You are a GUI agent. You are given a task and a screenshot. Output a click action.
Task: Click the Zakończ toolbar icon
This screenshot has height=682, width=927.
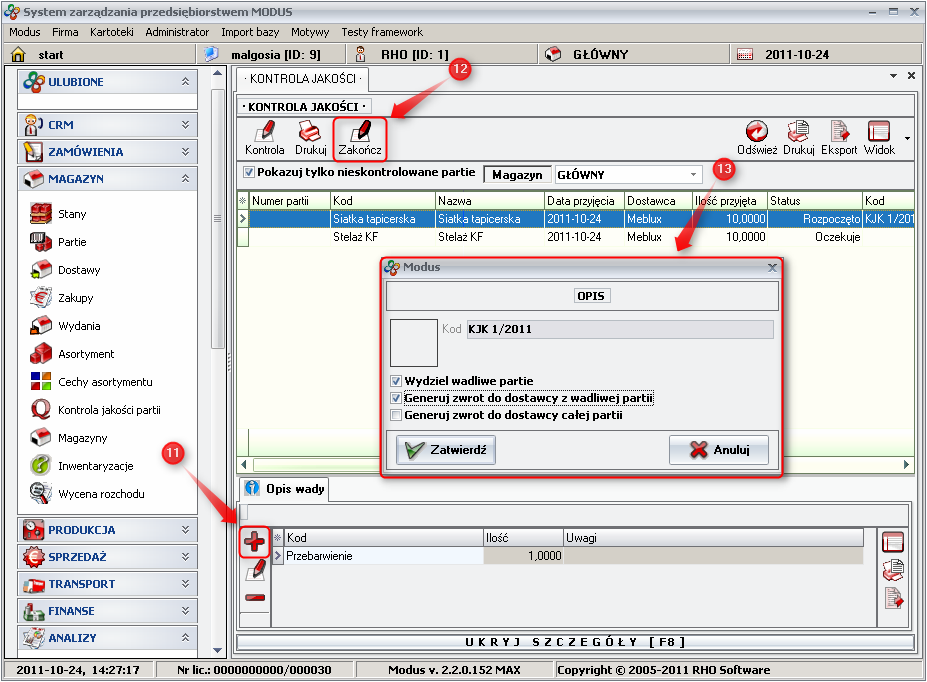pyautogui.click(x=359, y=132)
